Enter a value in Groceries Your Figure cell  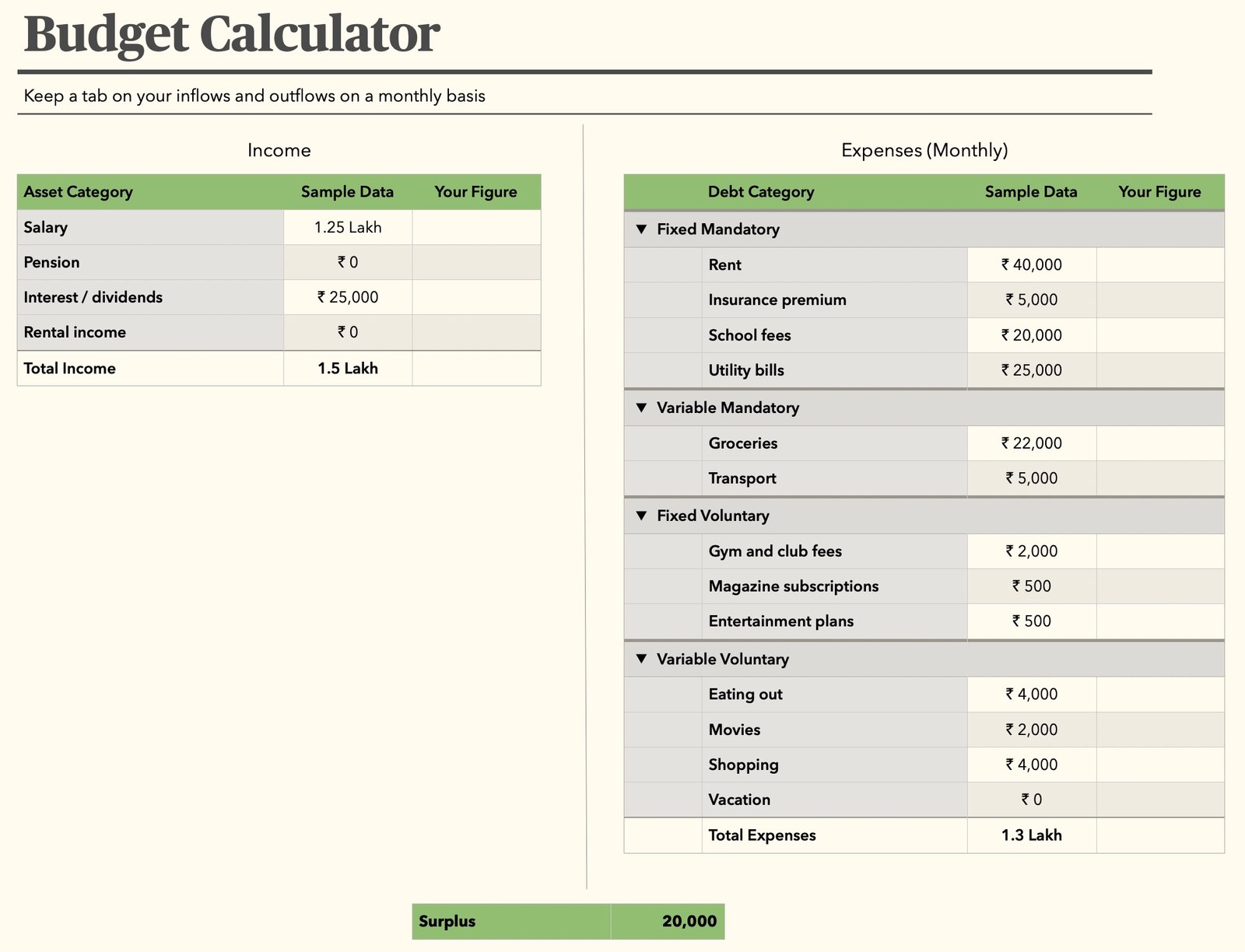pyautogui.click(x=1159, y=443)
